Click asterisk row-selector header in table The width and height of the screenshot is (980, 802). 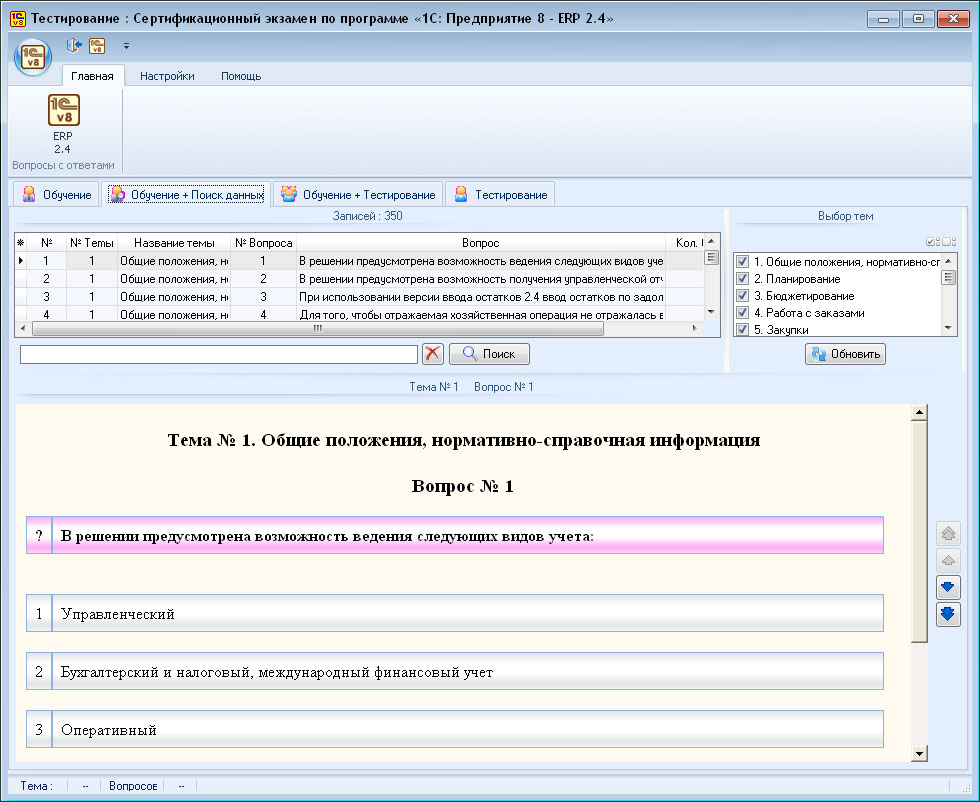(x=21, y=243)
